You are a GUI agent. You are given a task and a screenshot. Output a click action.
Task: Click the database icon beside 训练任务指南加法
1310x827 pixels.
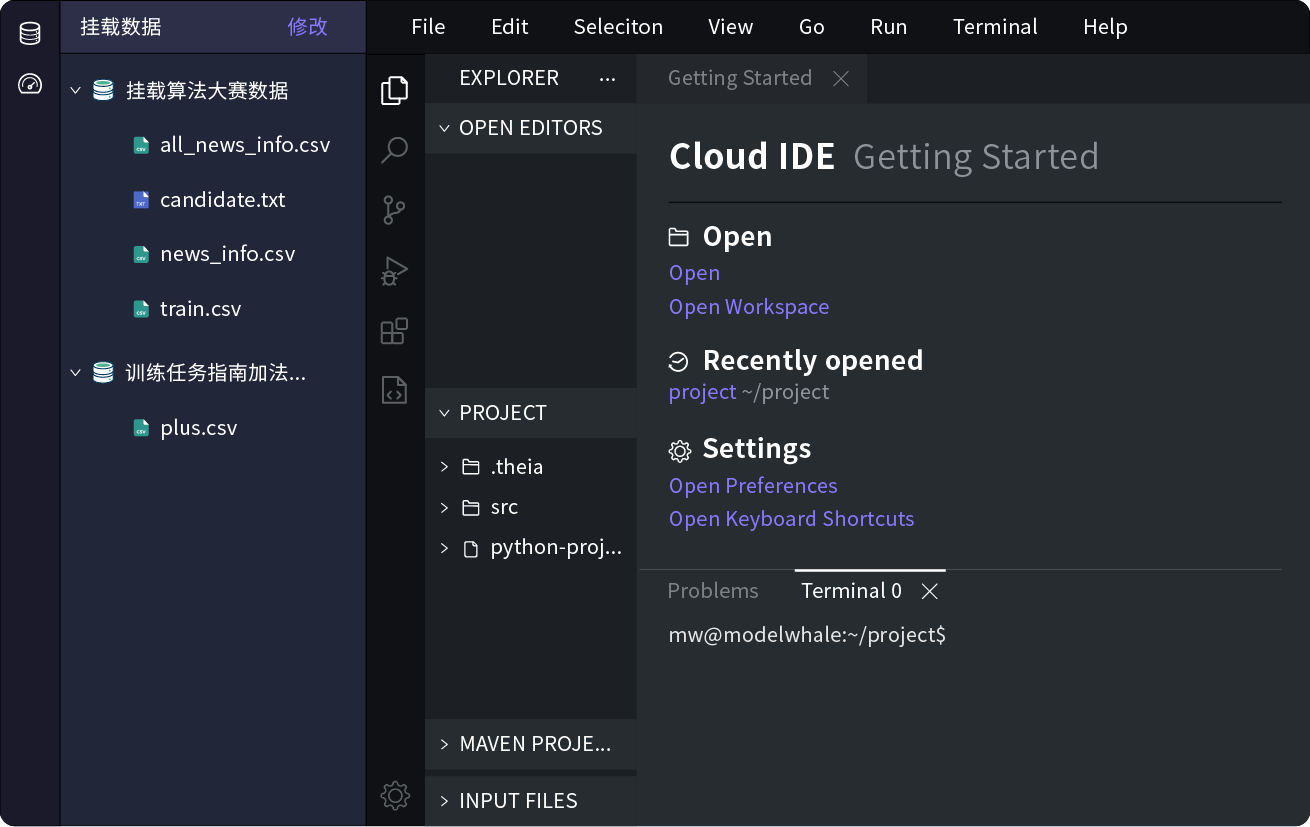103,373
